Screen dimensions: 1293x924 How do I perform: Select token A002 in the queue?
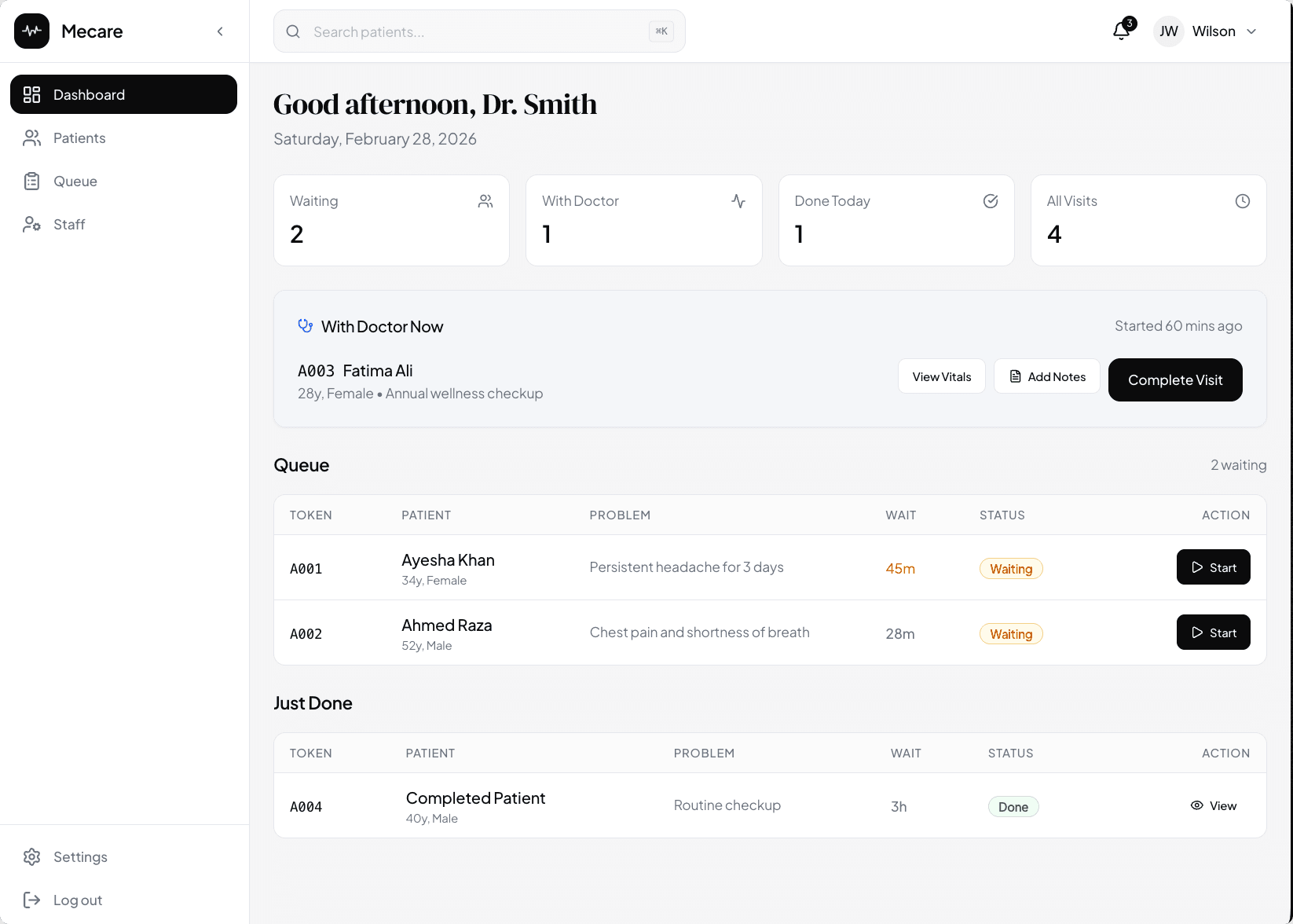[x=306, y=634]
